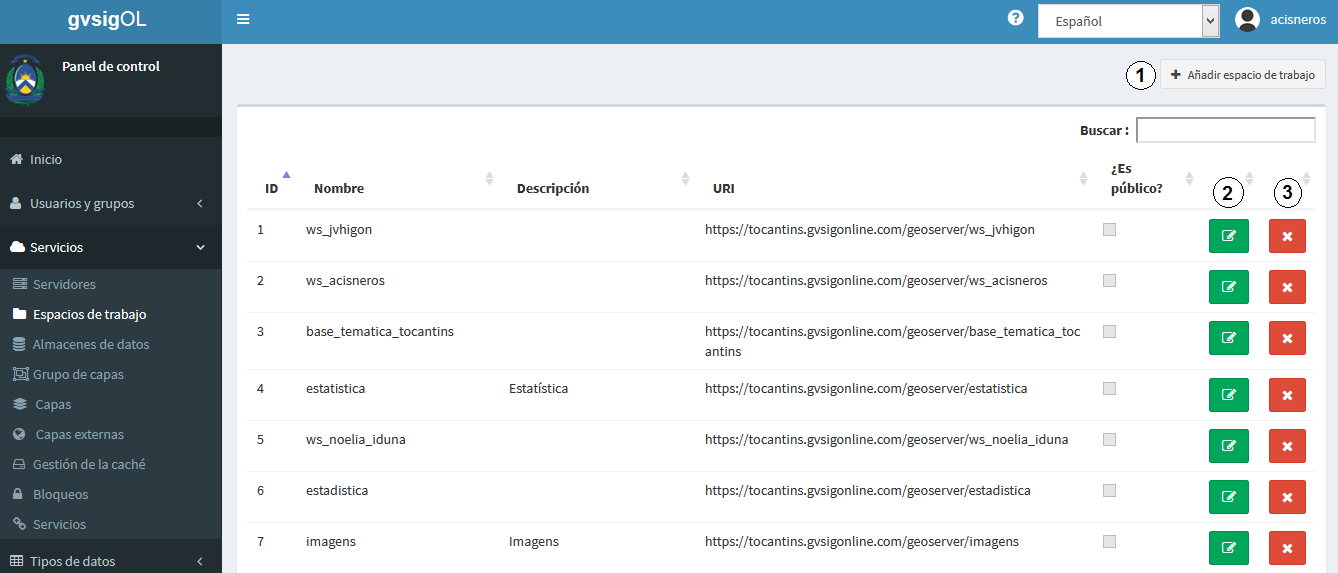This screenshot has height=573, width=1338.
Task: Delete the estadistica workspace
Action: [x=1287, y=497]
